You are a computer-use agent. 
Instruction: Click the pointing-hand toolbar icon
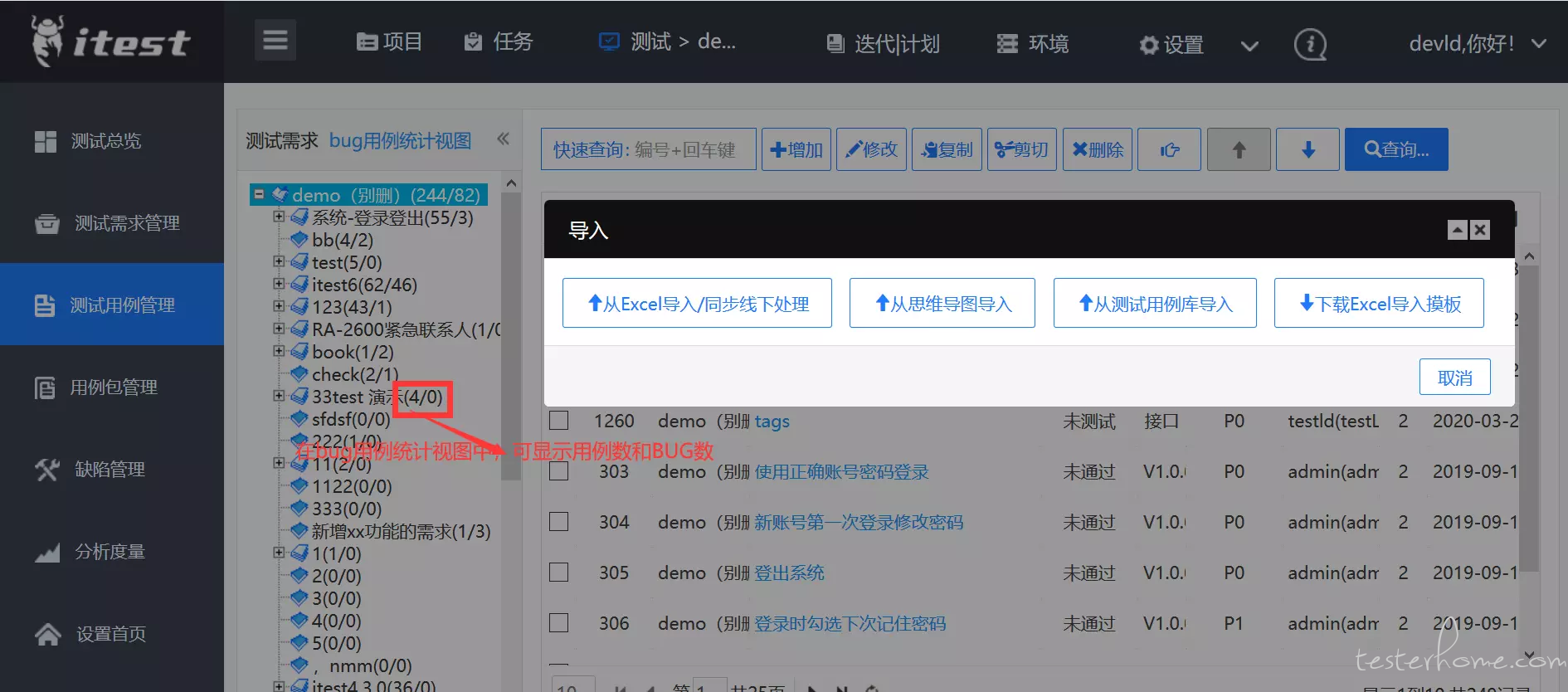(x=1169, y=149)
